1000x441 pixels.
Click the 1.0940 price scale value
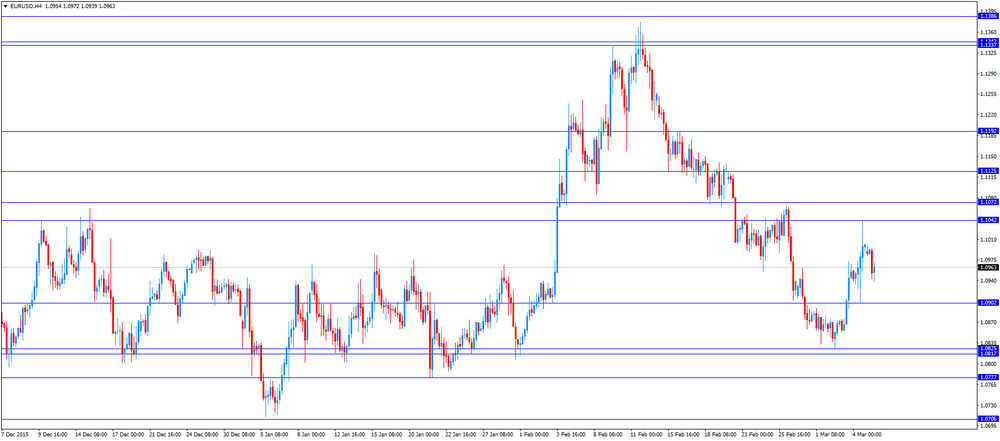988,281
